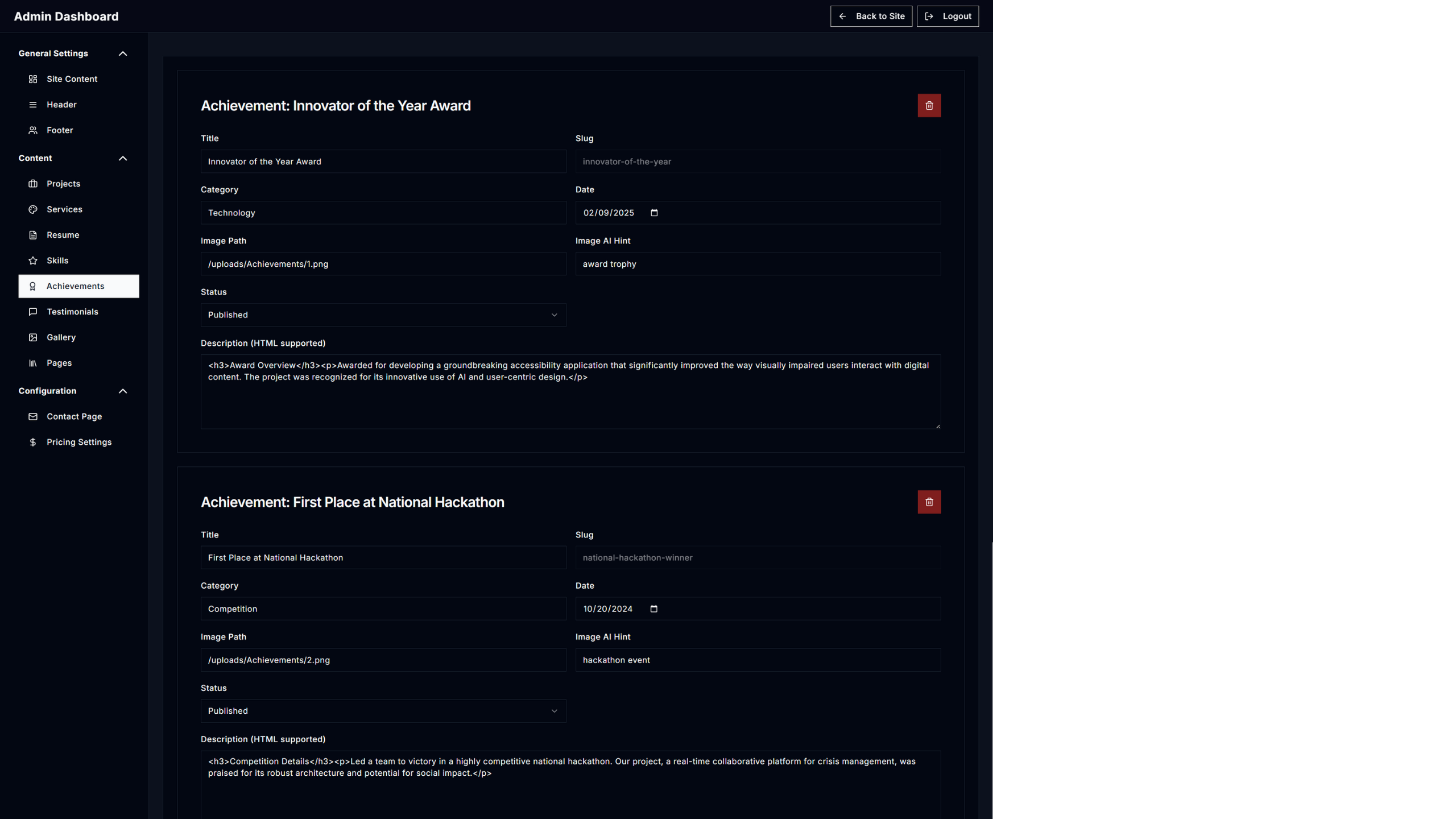This screenshot has height=819, width=1456.
Task: Collapse the General Settings section
Action: pyautogui.click(x=122, y=53)
